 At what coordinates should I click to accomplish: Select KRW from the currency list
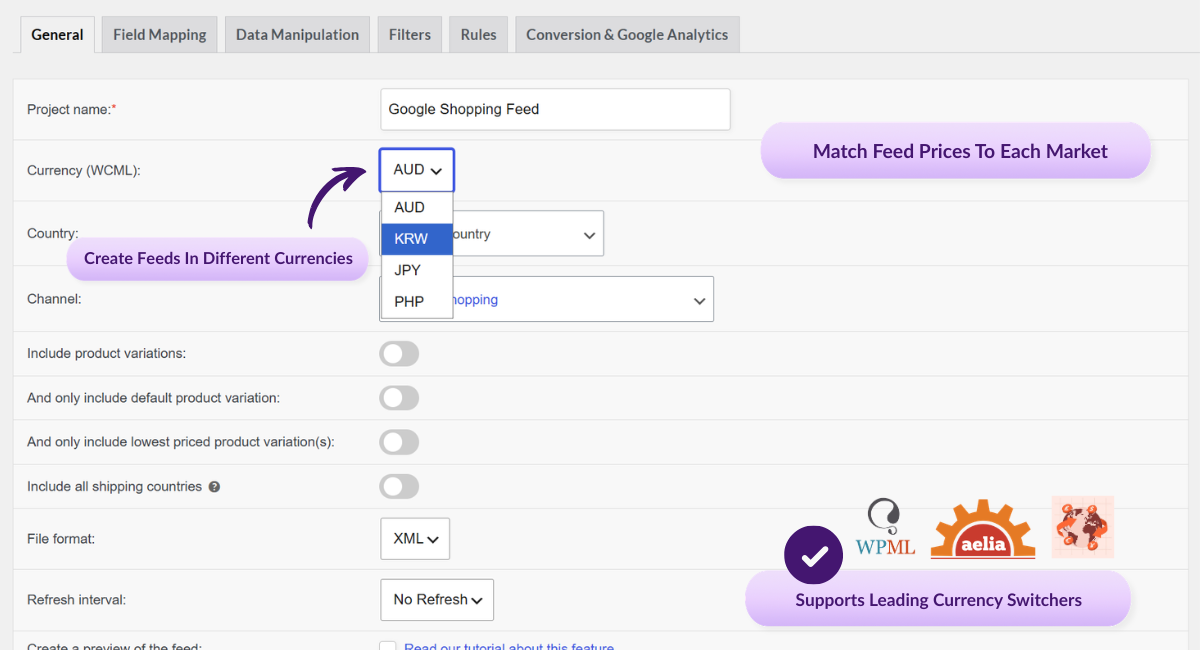pos(417,239)
